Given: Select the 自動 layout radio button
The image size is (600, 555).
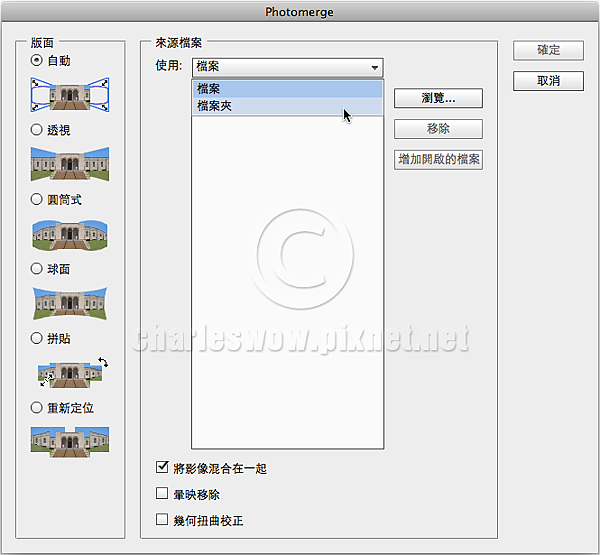Looking at the screenshot, I should click(x=36, y=60).
